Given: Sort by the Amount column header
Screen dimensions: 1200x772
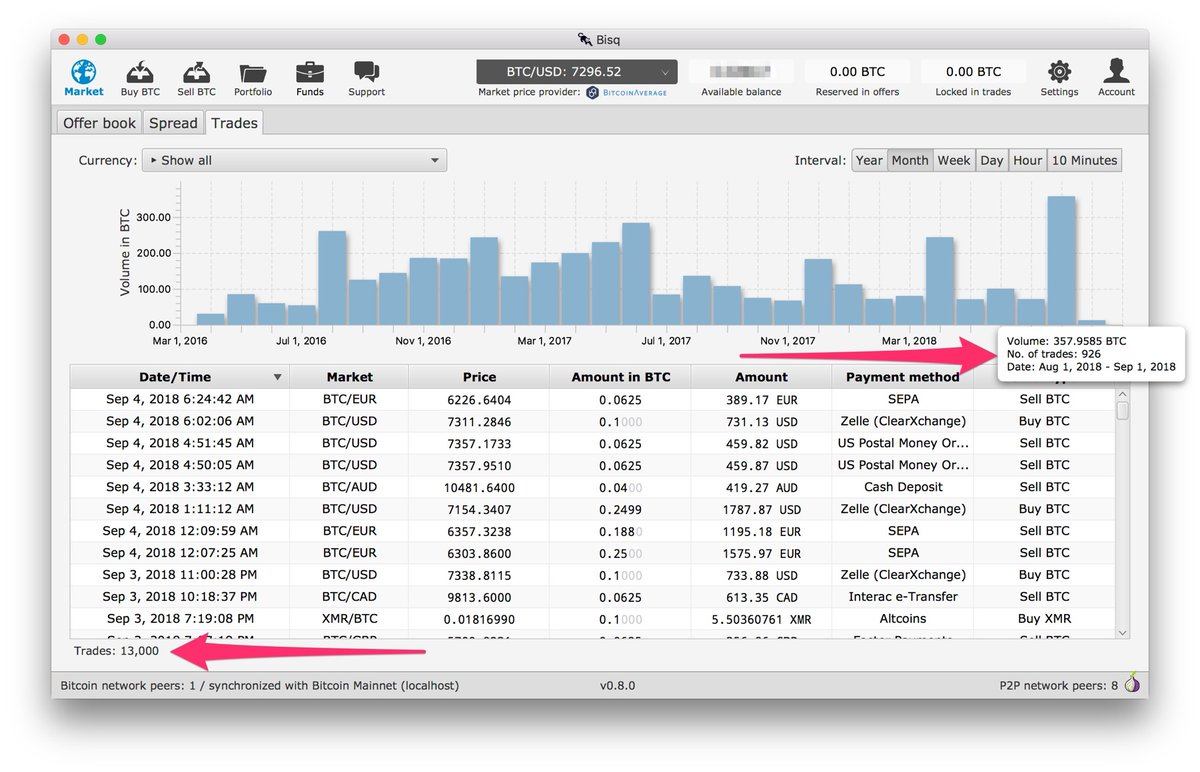Looking at the screenshot, I should tap(761, 377).
